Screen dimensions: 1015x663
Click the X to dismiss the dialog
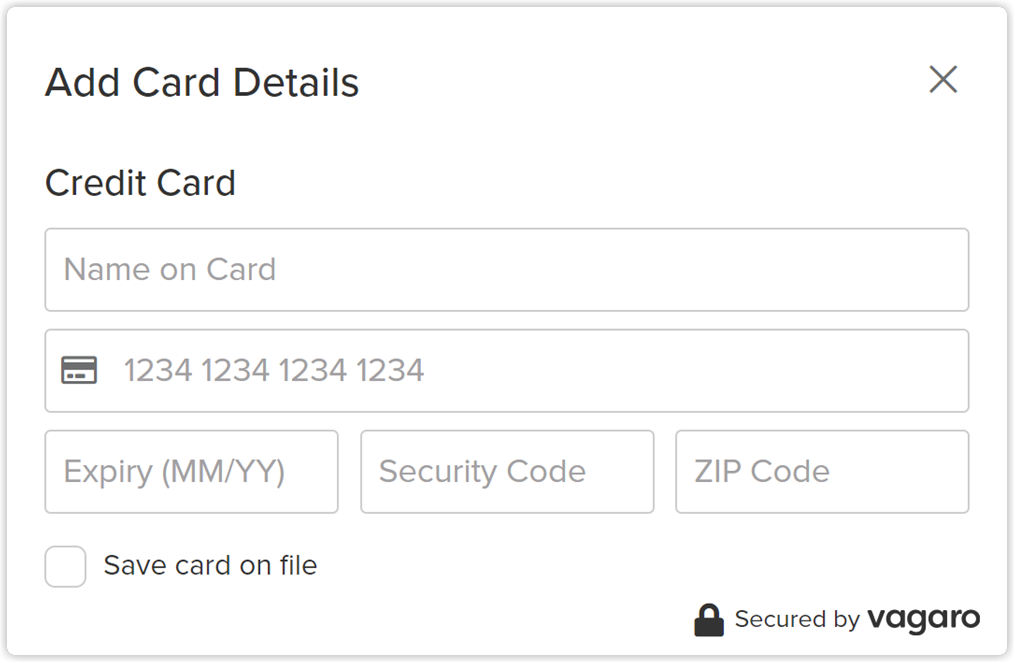(x=942, y=80)
